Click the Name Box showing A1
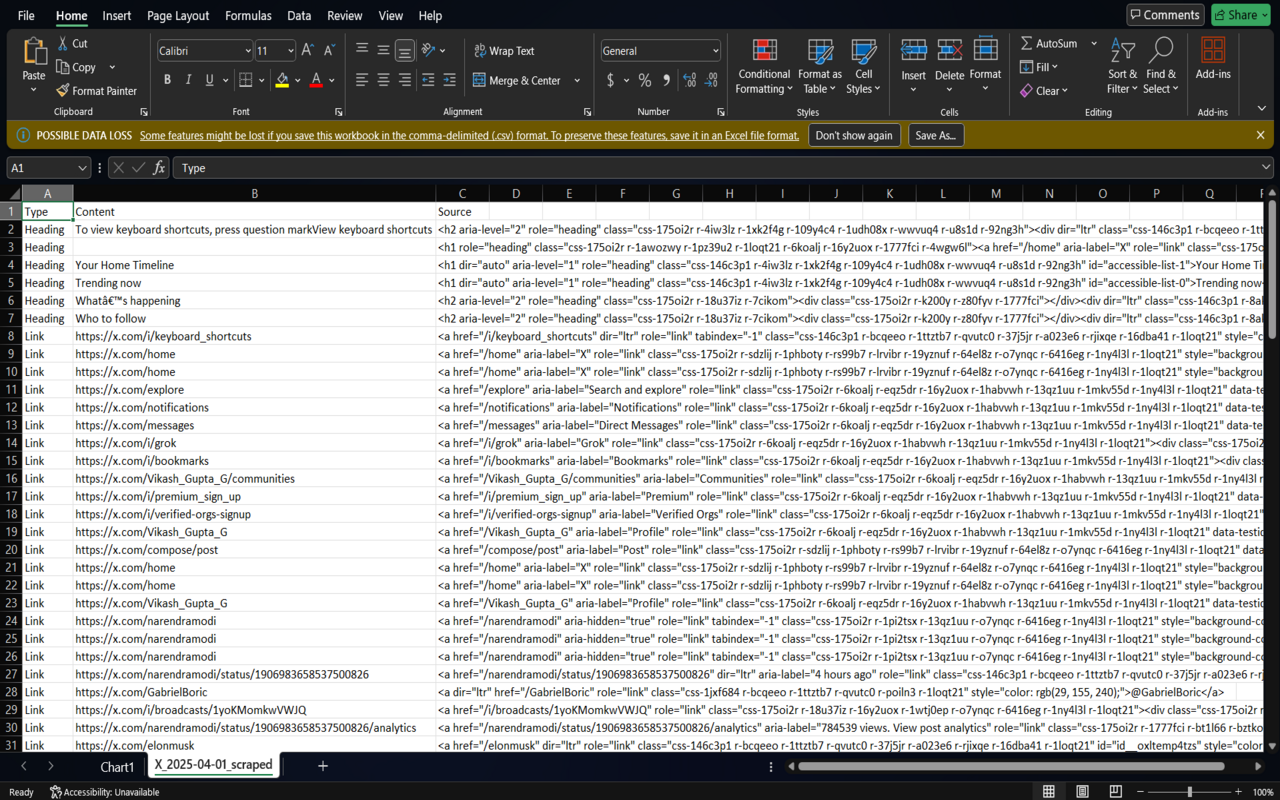This screenshot has height=800, width=1280. coord(48,168)
